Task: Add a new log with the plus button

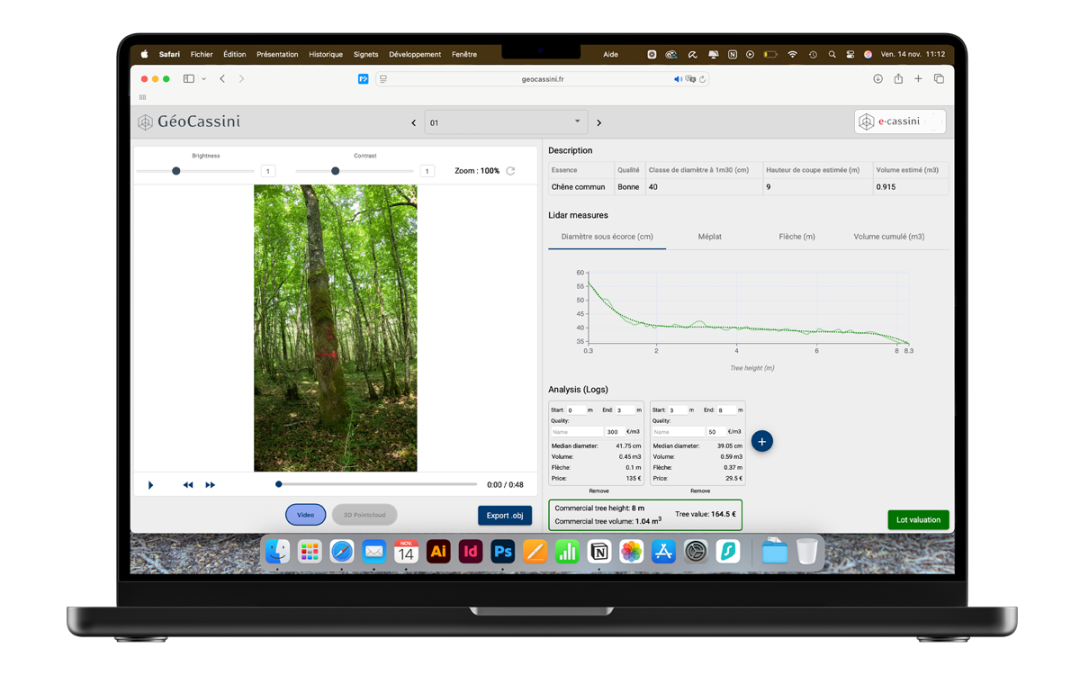Action: click(762, 442)
